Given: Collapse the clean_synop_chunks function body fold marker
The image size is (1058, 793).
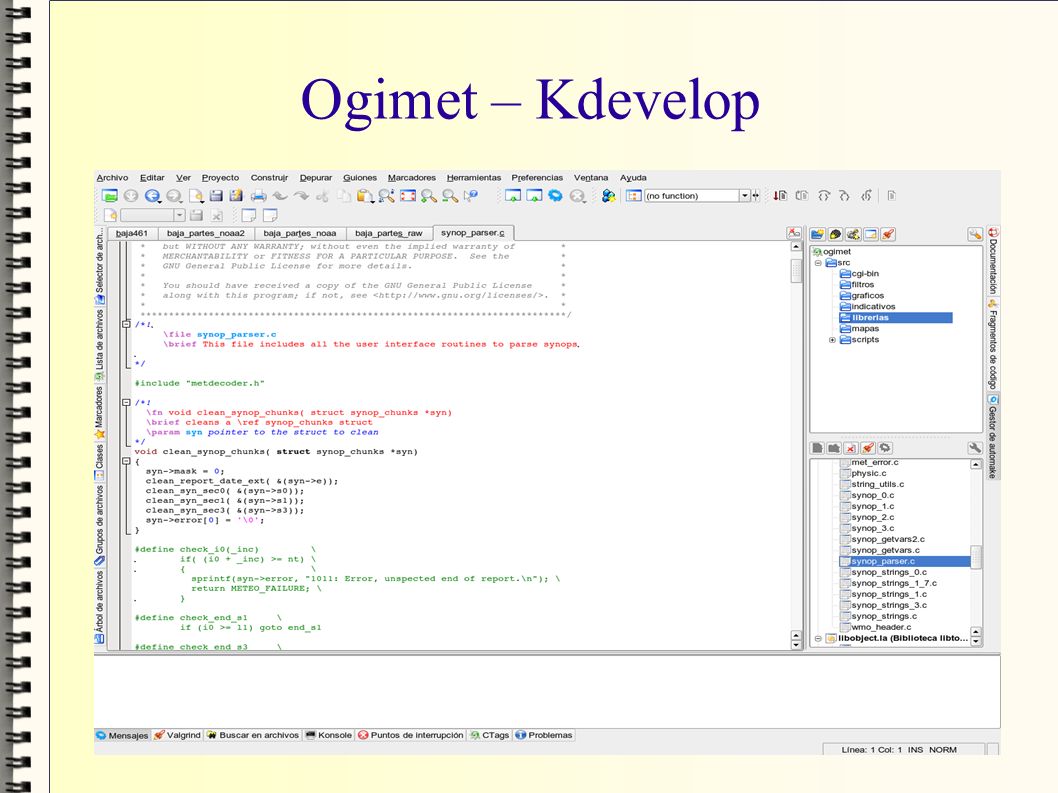Looking at the screenshot, I should click(126, 462).
